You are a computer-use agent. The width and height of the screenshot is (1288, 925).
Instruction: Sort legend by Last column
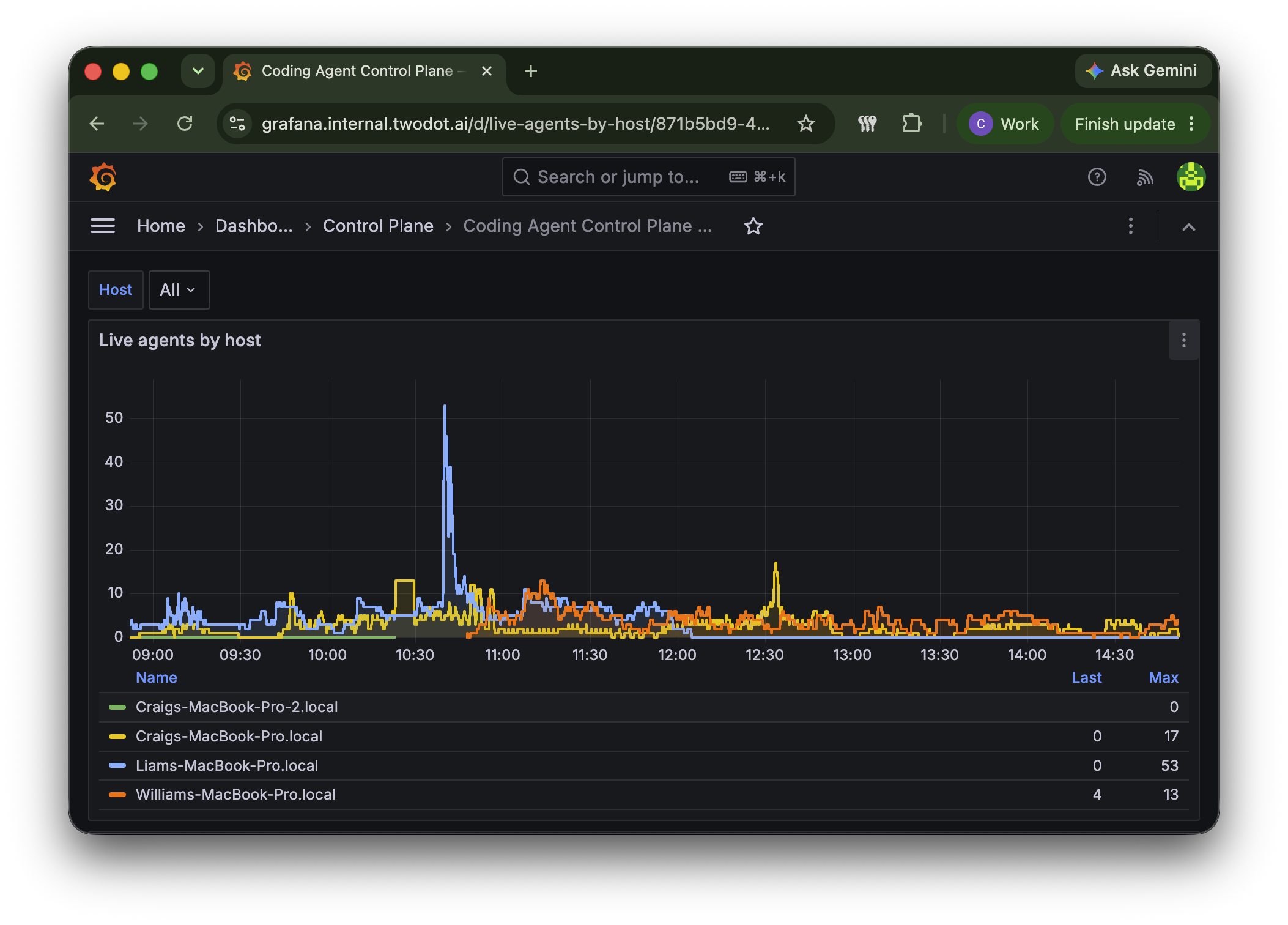click(1086, 678)
